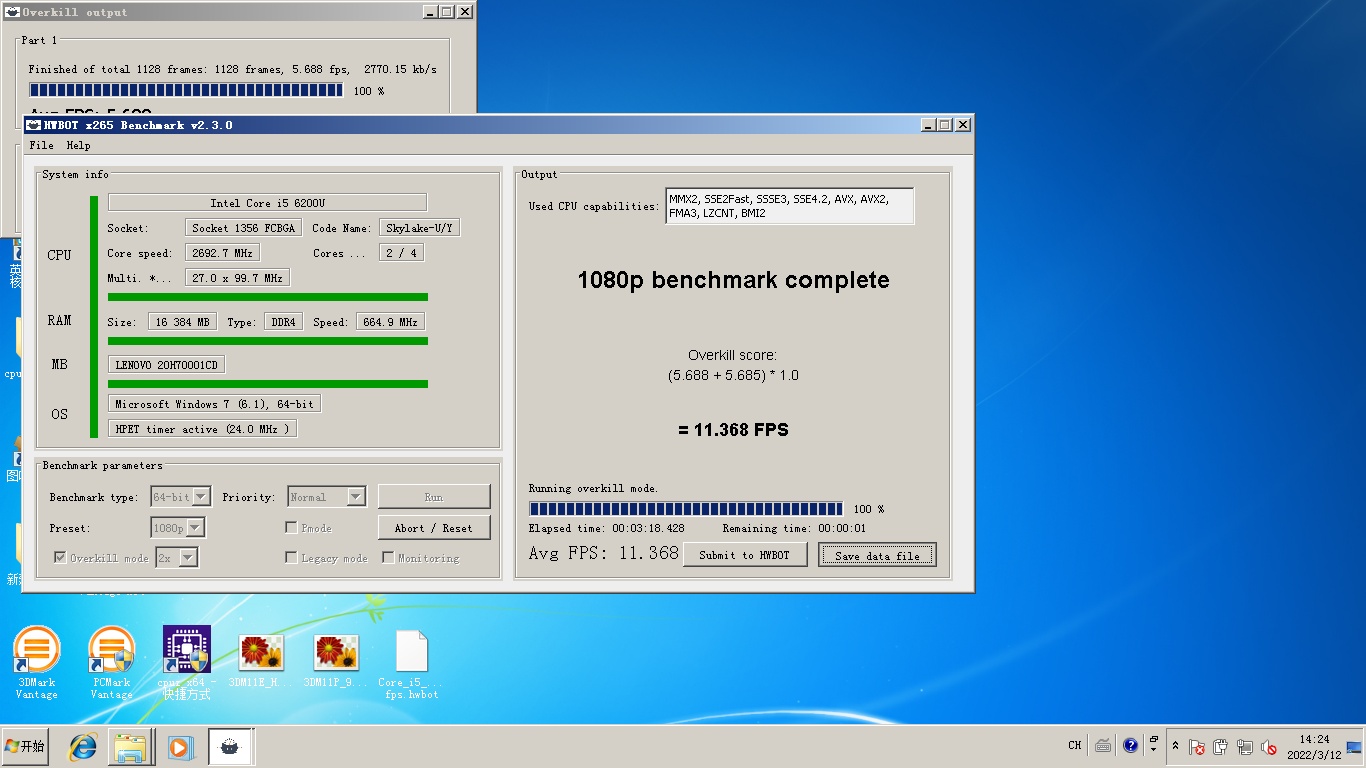Open the Preset 1080p dropdown
1366x768 pixels.
coord(178,528)
